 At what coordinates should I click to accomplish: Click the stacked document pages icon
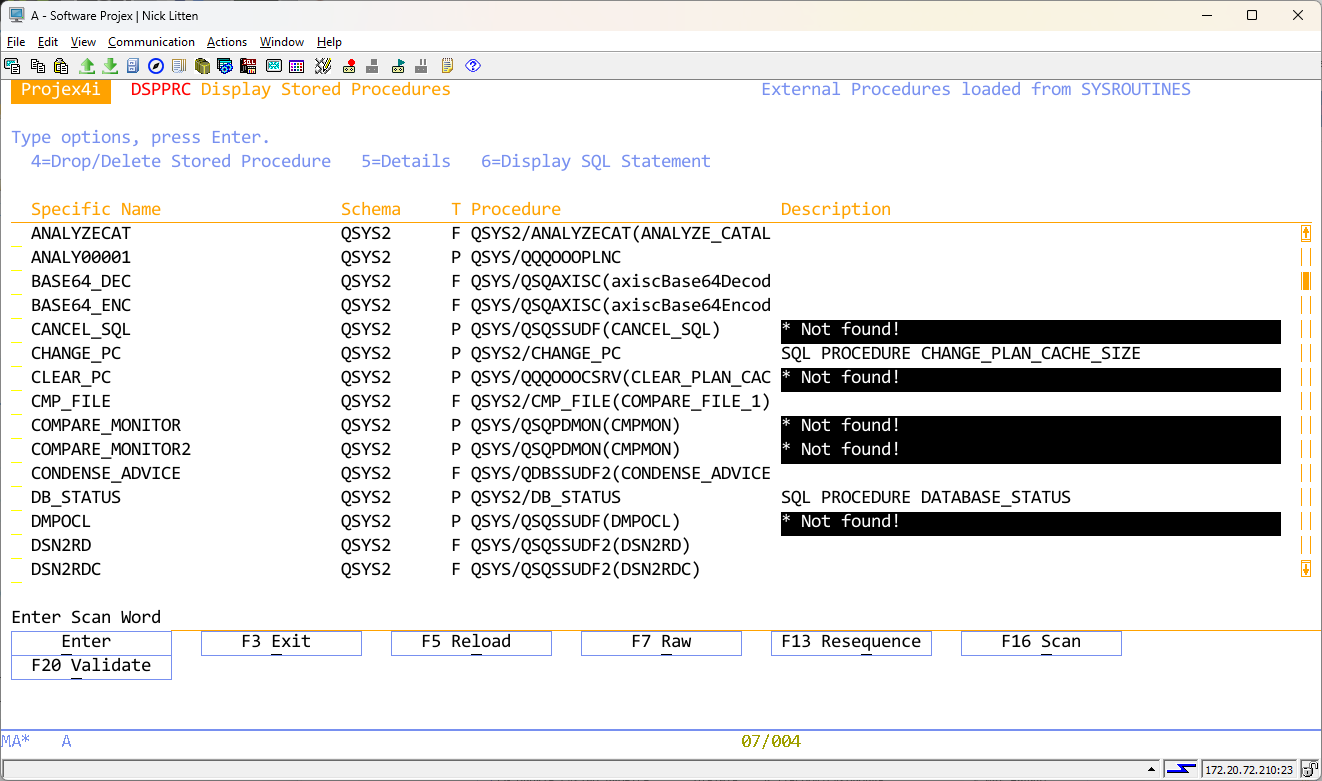click(x=179, y=66)
